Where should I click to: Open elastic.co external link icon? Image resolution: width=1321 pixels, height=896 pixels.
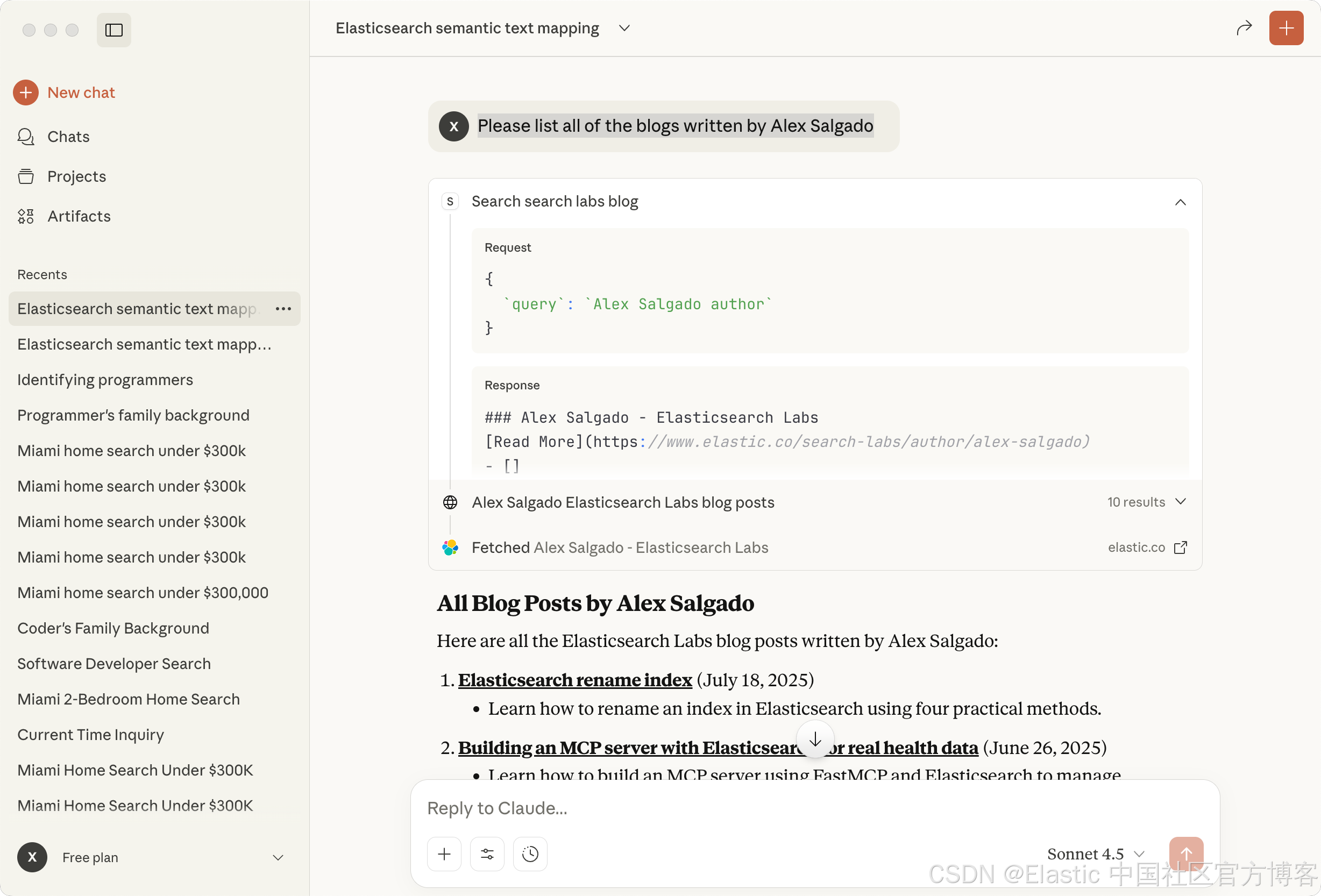[x=1180, y=547]
